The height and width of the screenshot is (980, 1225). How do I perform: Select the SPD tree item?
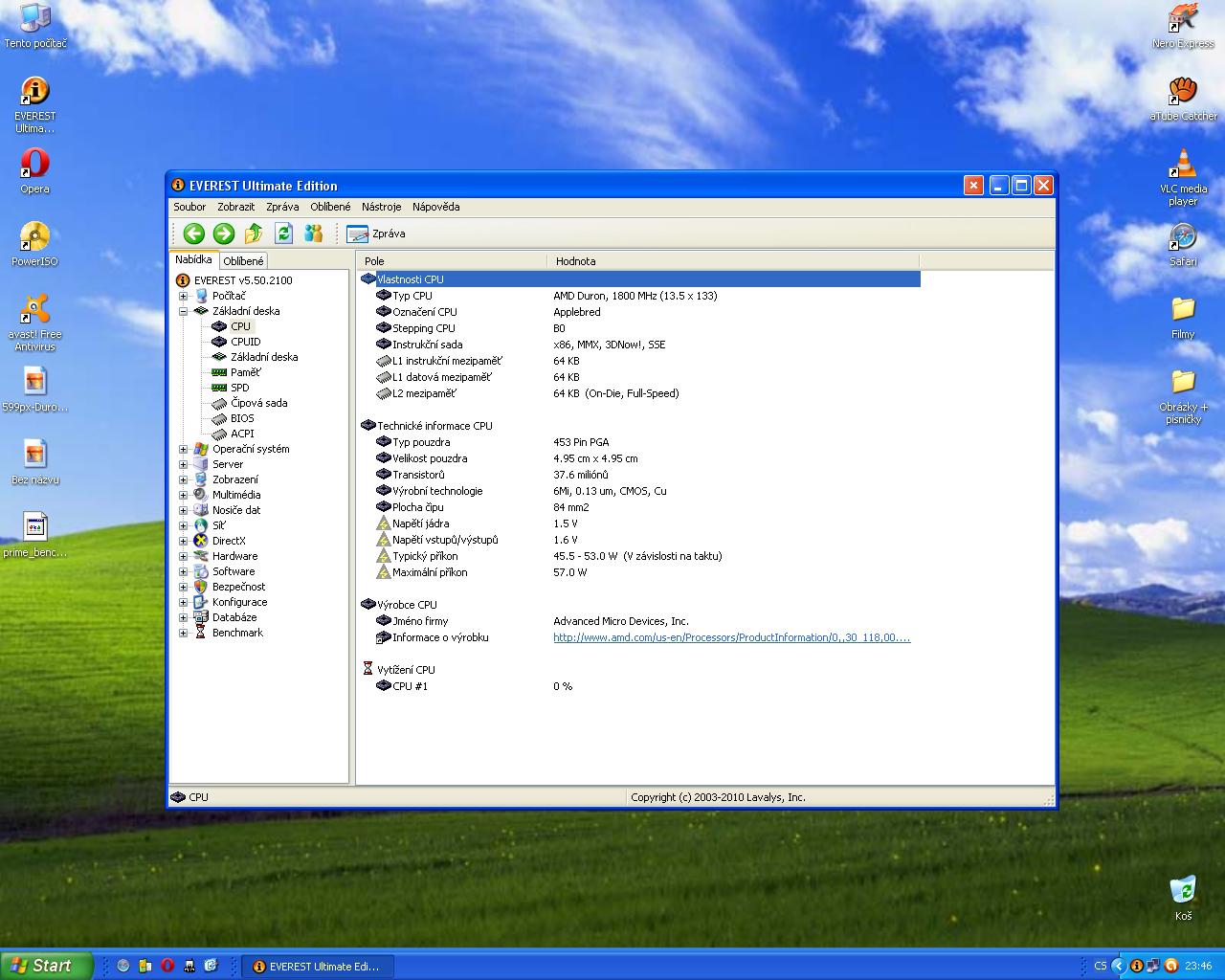239,388
